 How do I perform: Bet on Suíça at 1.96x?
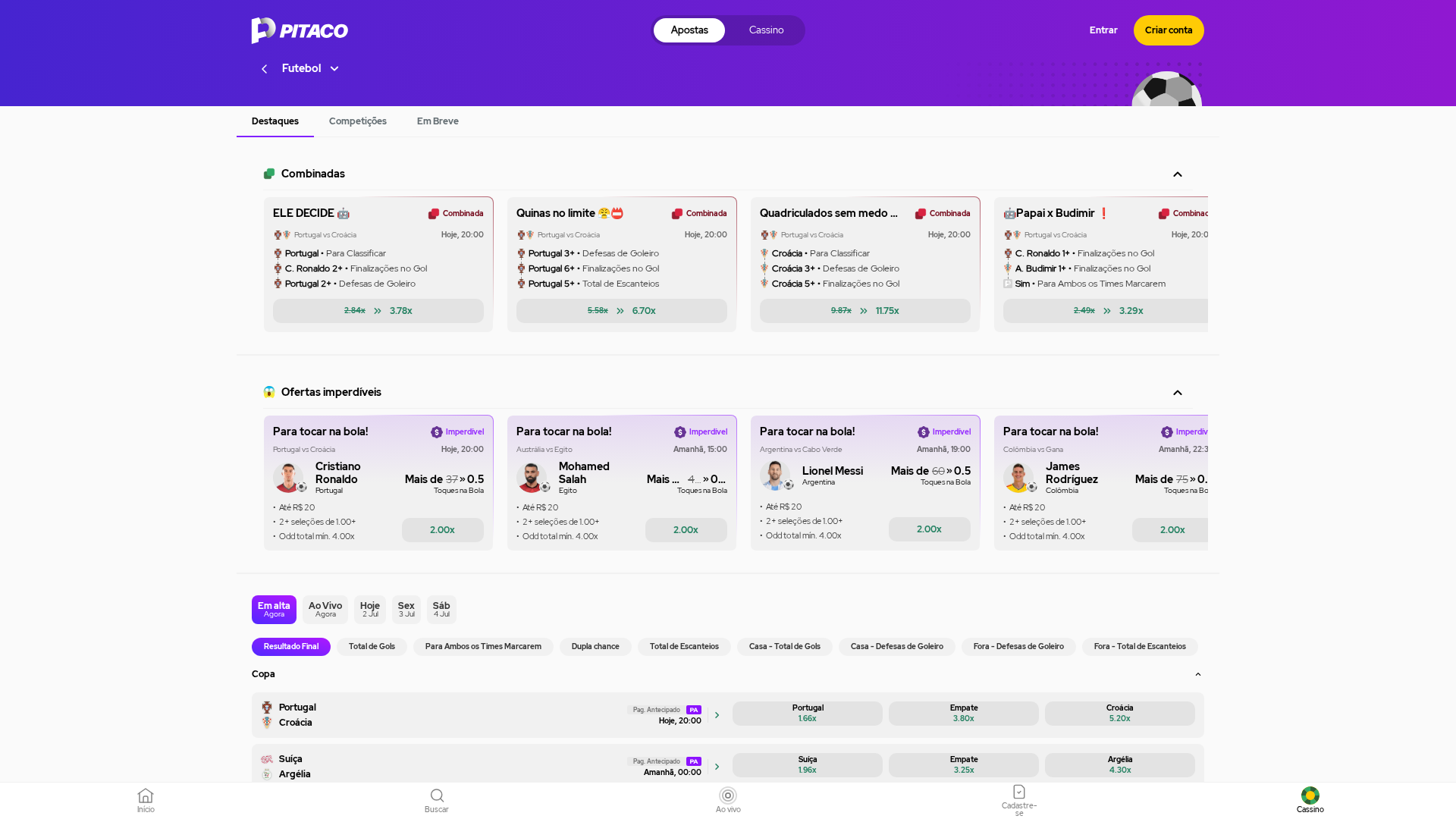808,765
